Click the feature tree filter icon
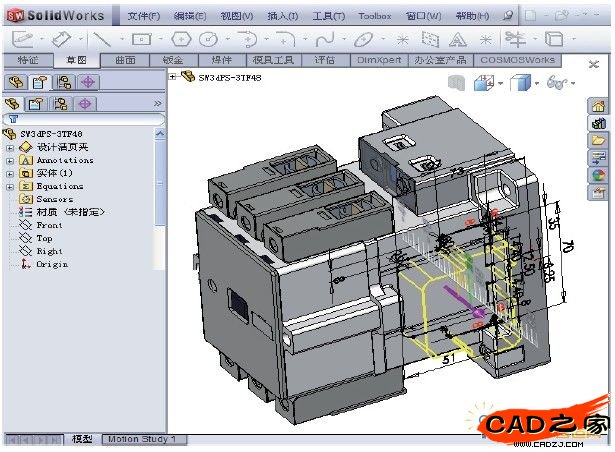The width and height of the screenshot is (615, 452). (x=12, y=119)
